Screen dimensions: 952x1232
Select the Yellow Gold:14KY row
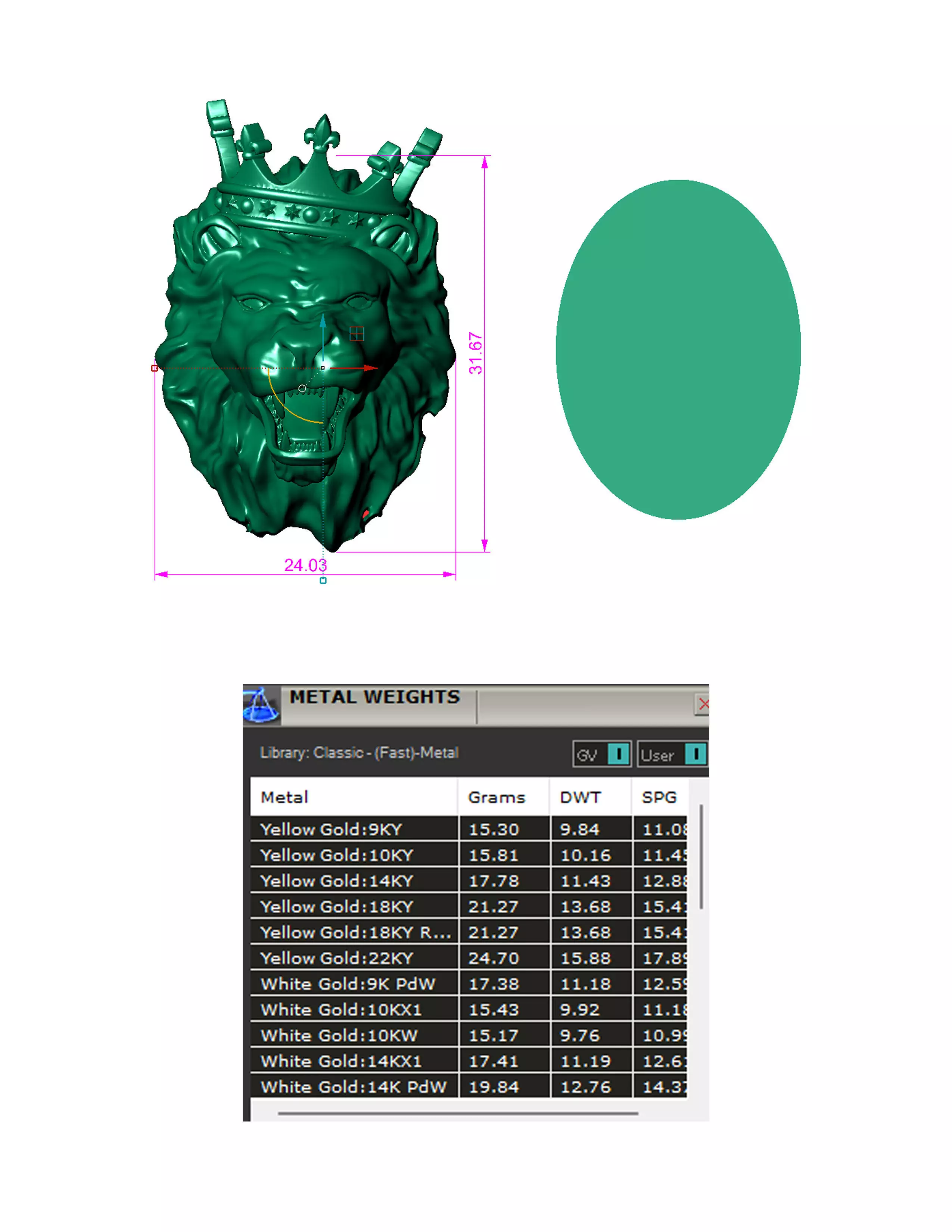tap(469, 881)
